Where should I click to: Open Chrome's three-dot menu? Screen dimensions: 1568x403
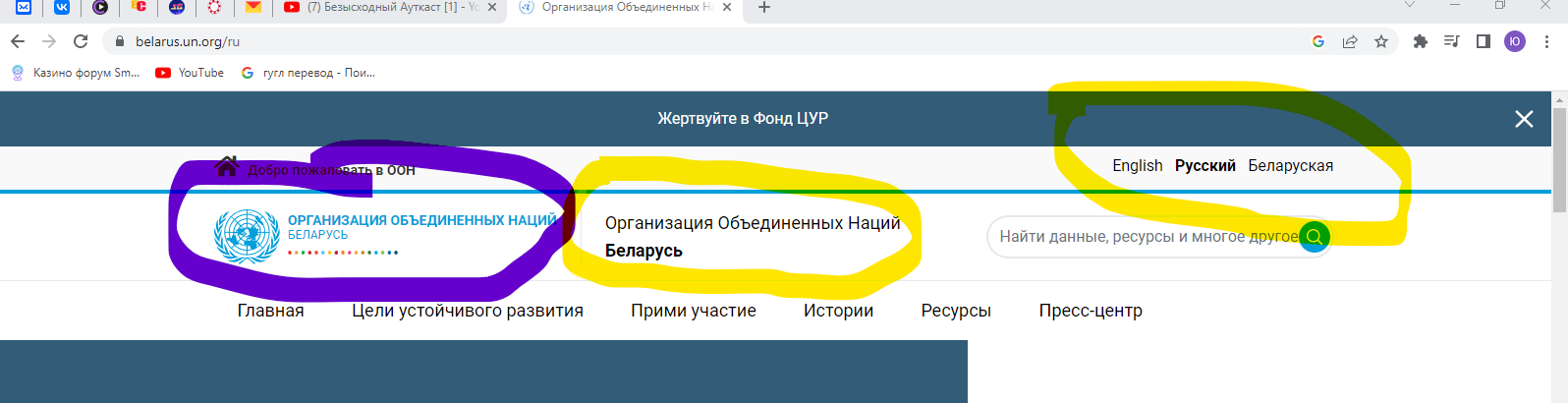click(x=1547, y=41)
